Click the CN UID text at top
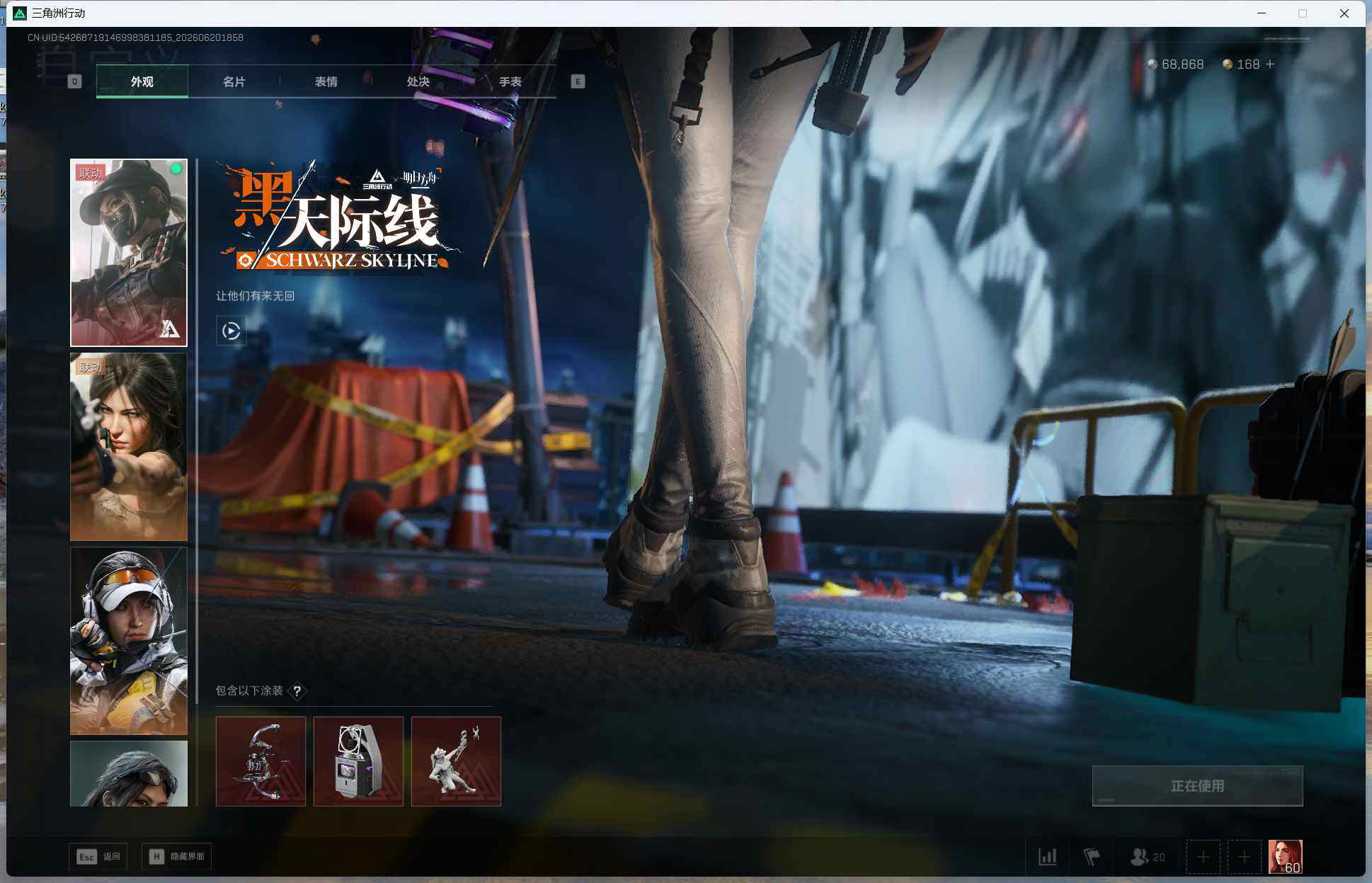Screen dimensions: 1372x883 coord(135,38)
